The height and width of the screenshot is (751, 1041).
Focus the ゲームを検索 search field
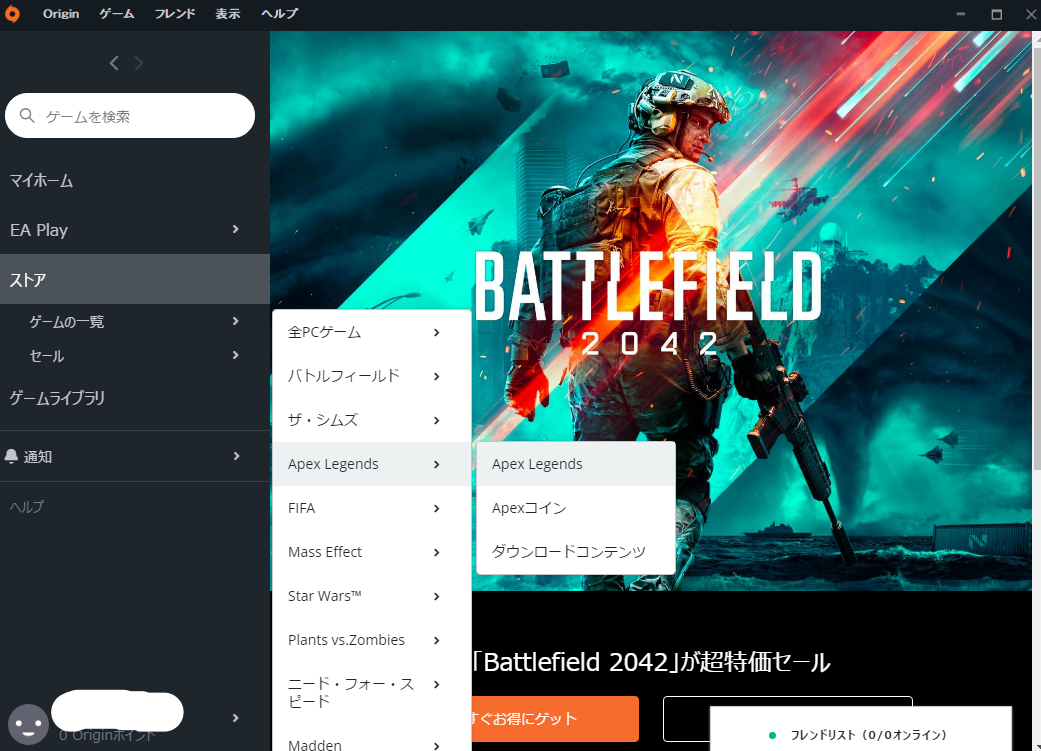pos(130,116)
